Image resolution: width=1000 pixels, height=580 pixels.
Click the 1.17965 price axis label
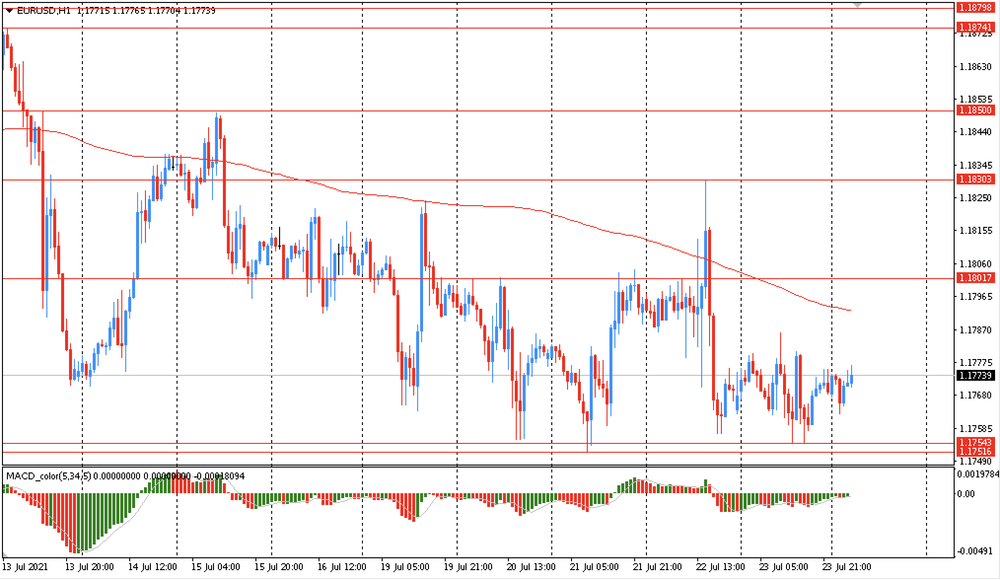point(976,297)
